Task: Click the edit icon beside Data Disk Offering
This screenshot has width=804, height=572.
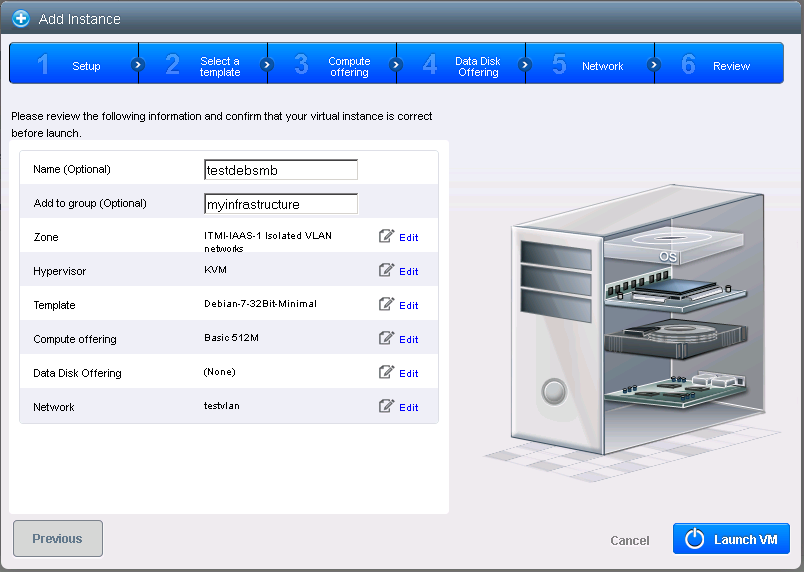Action: click(386, 372)
